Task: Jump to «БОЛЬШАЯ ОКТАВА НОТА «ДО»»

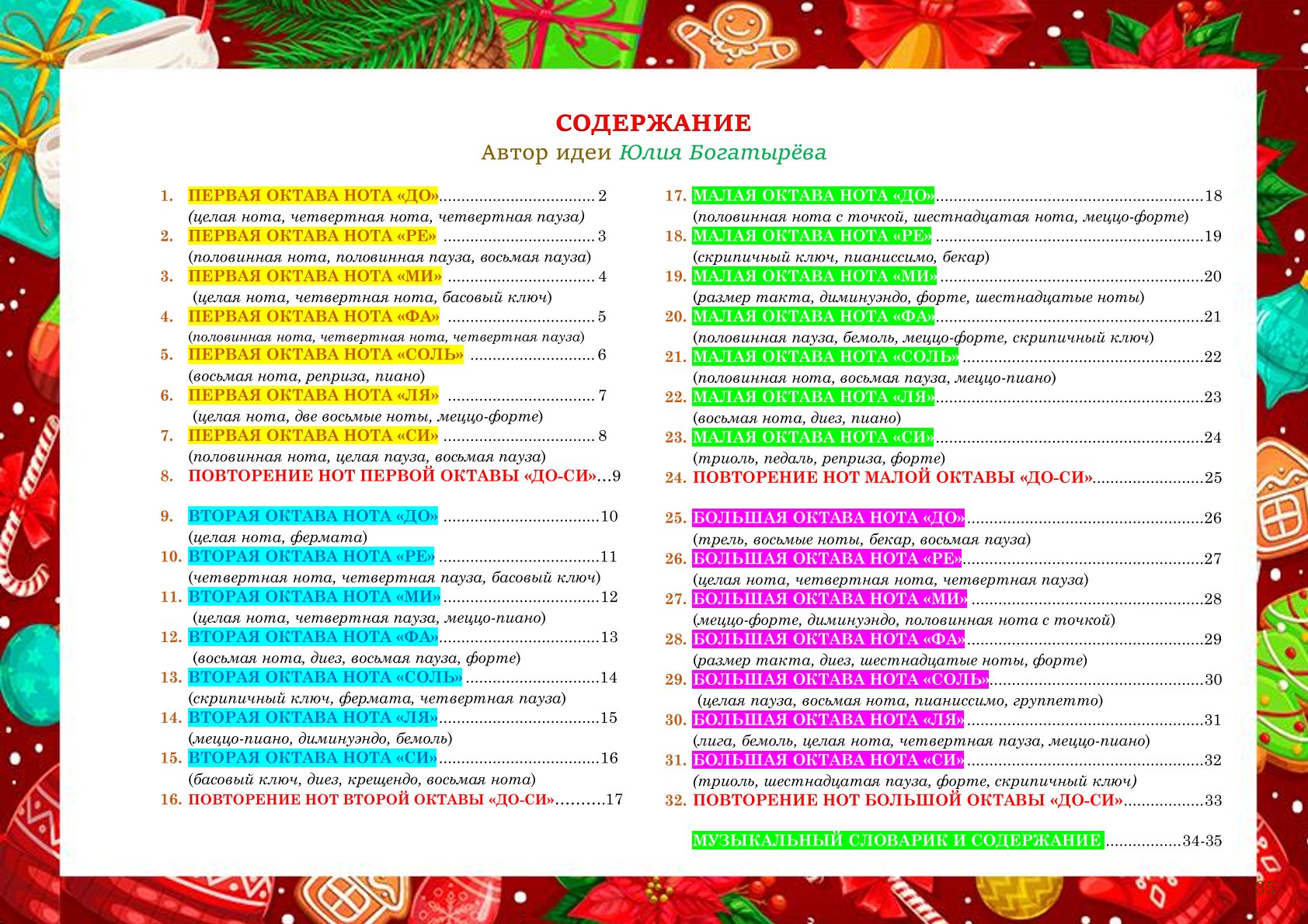Action: 828,518
